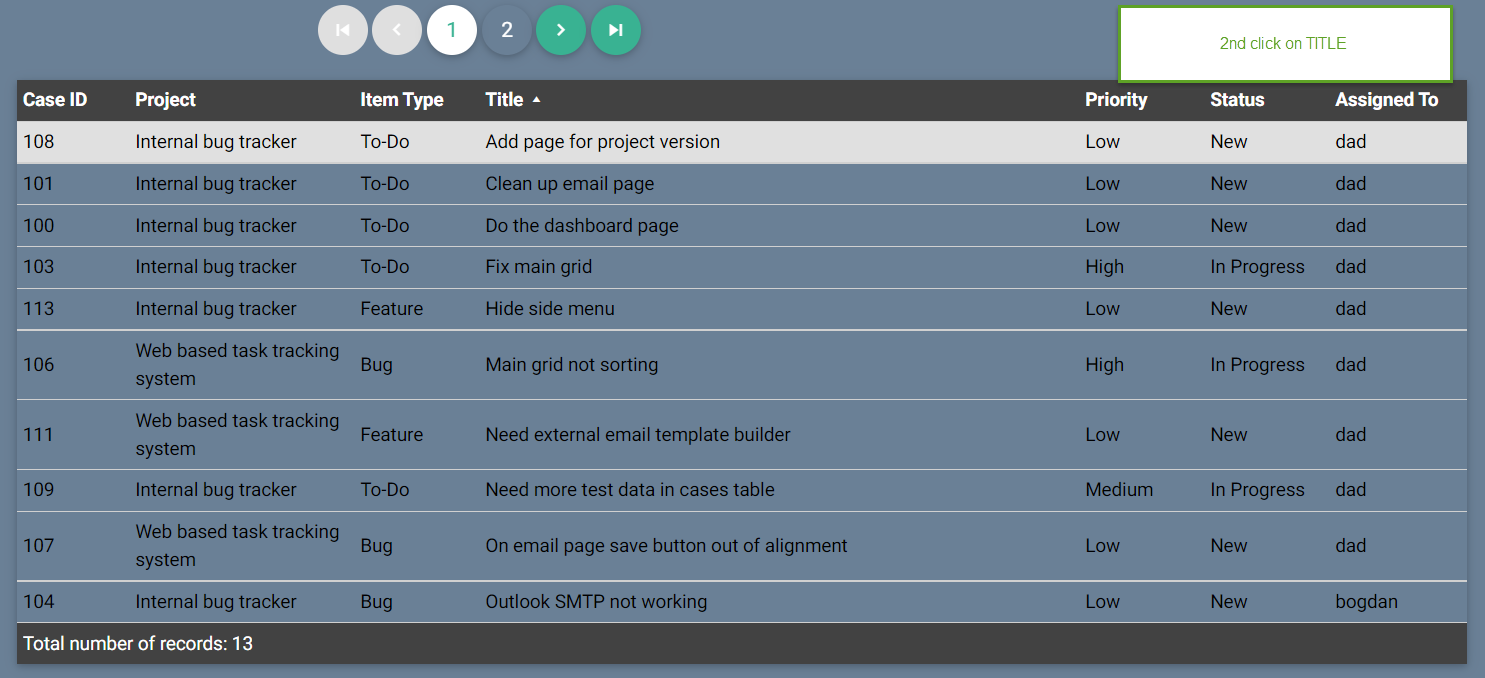Click 'On email page save button out of alignment'
1485x678 pixels.
[x=667, y=546]
